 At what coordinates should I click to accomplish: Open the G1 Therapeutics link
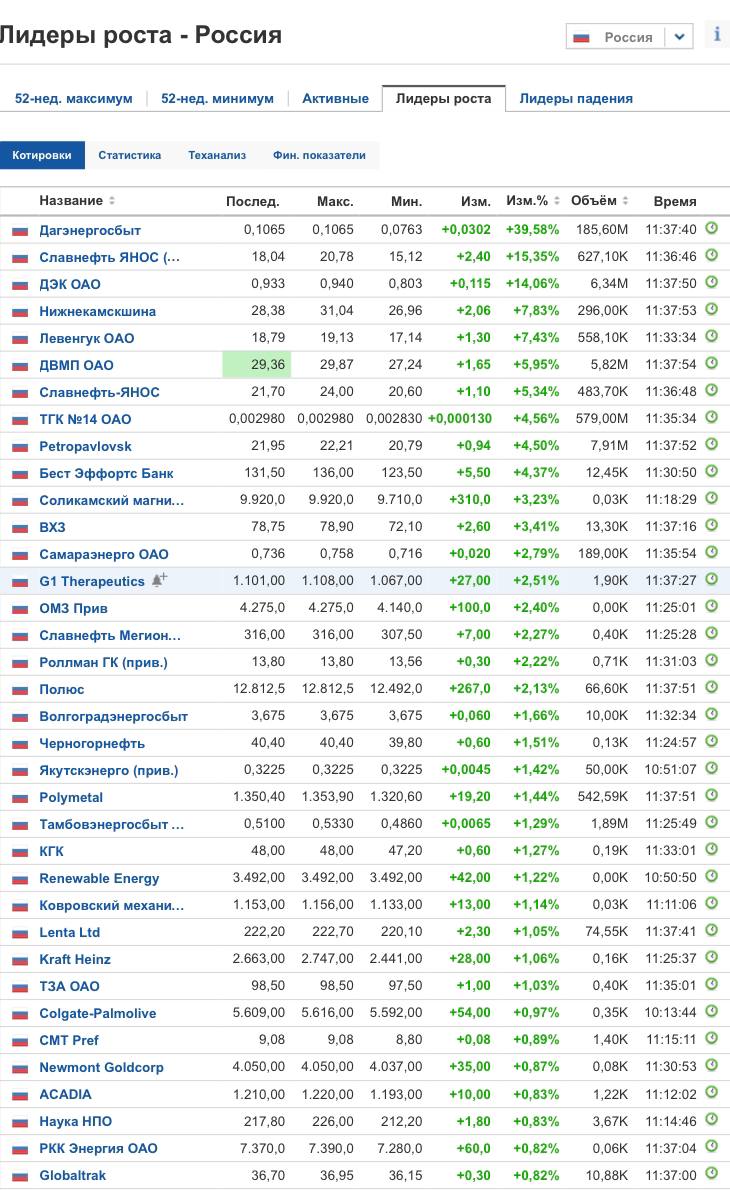point(92,581)
